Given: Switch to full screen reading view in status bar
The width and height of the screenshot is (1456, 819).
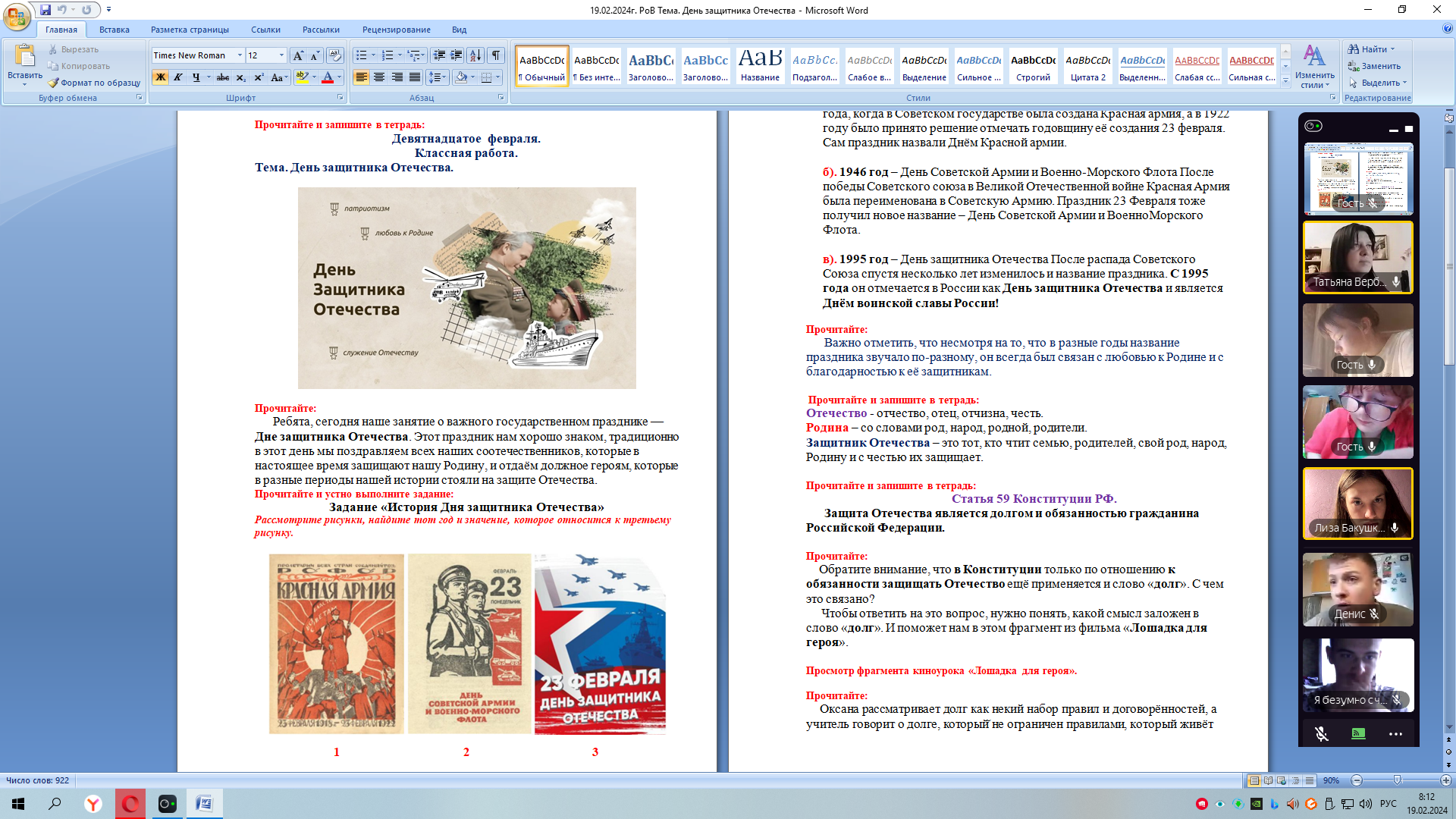Looking at the screenshot, I should coord(1269,780).
